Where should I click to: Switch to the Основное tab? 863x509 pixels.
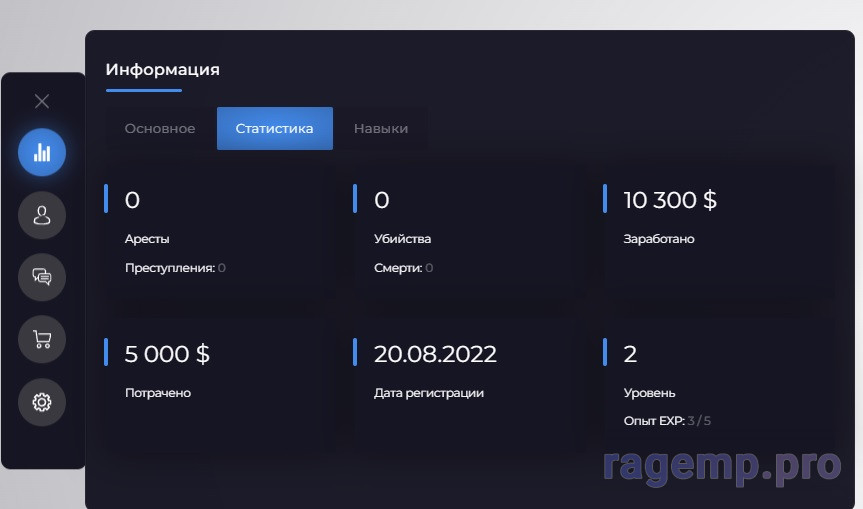click(160, 129)
